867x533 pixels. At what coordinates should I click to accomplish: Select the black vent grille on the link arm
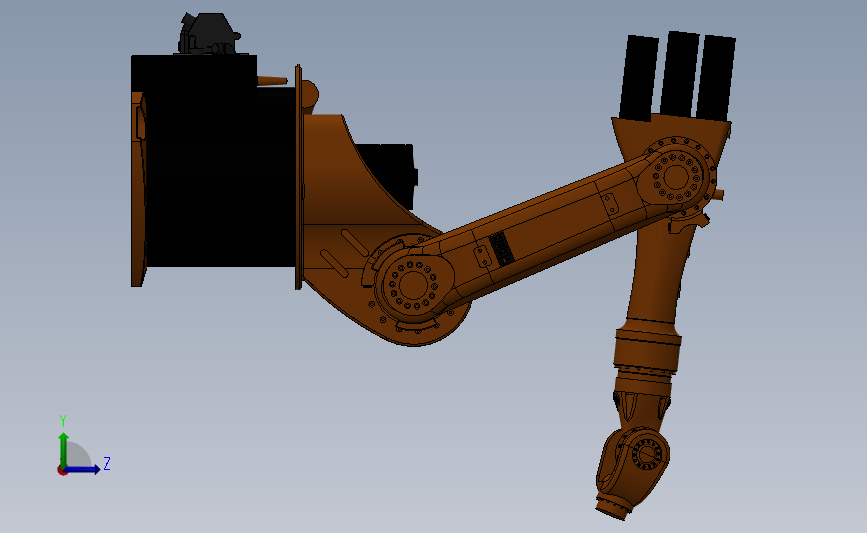pos(501,248)
